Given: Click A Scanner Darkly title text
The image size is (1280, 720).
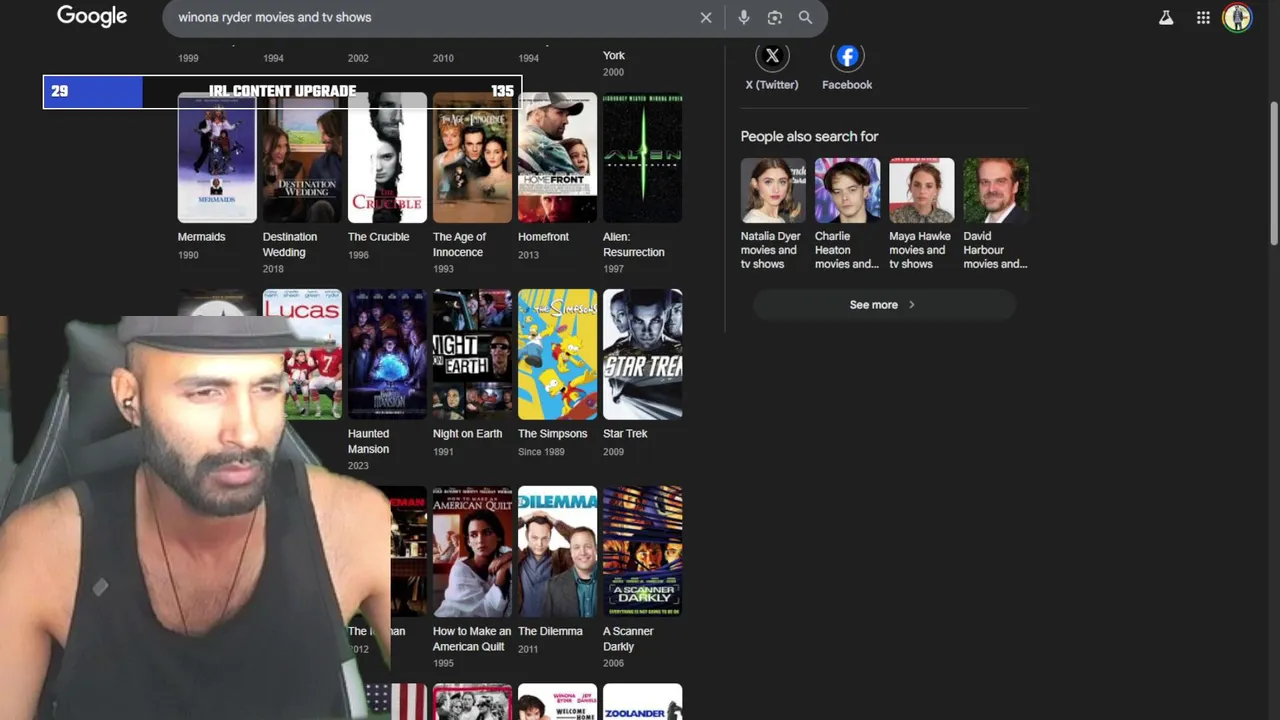Looking at the screenshot, I should tap(628, 639).
